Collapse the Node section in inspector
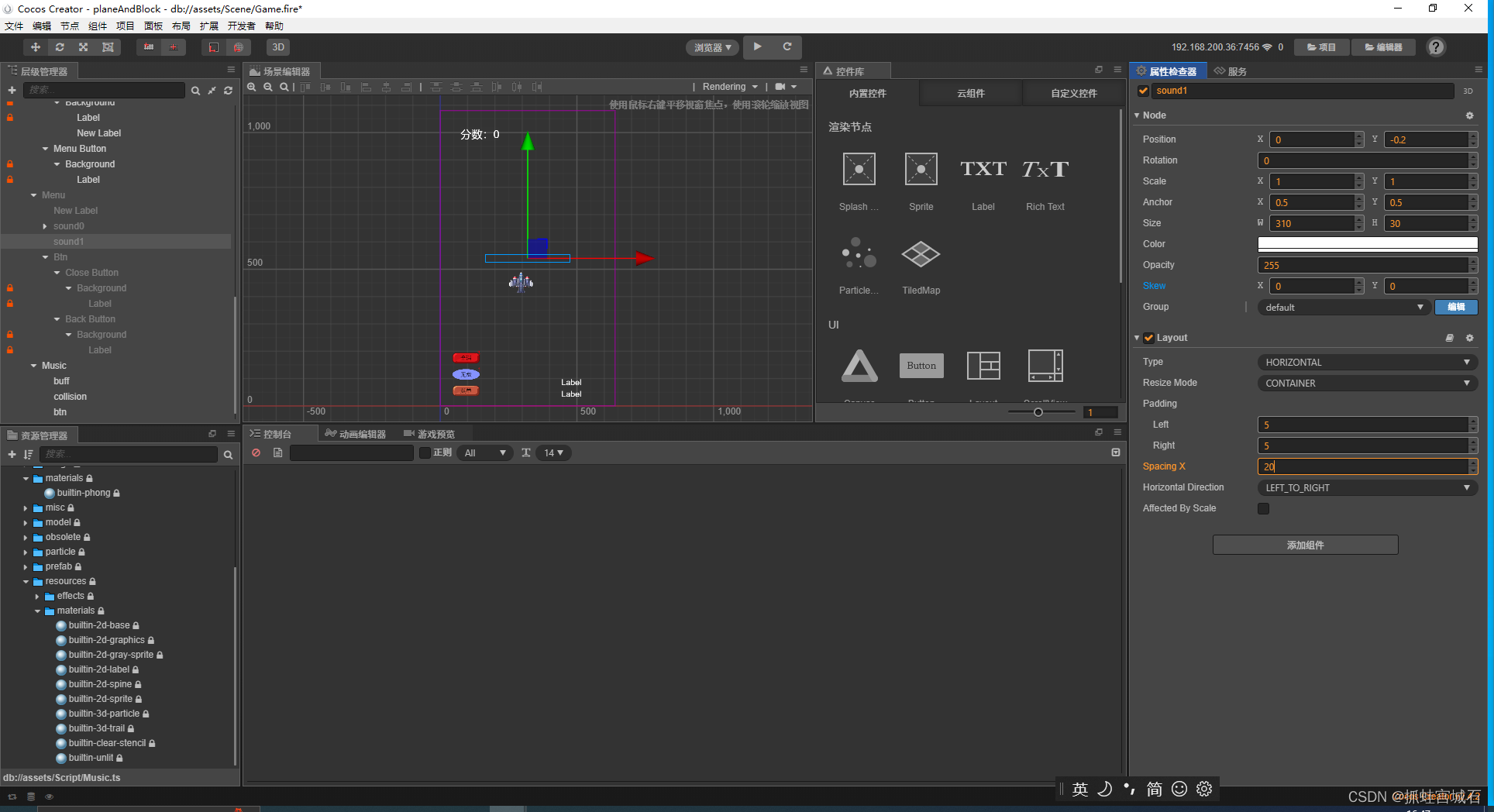Image resolution: width=1494 pixels, height=812 pixels. [x=1137, y=115]
